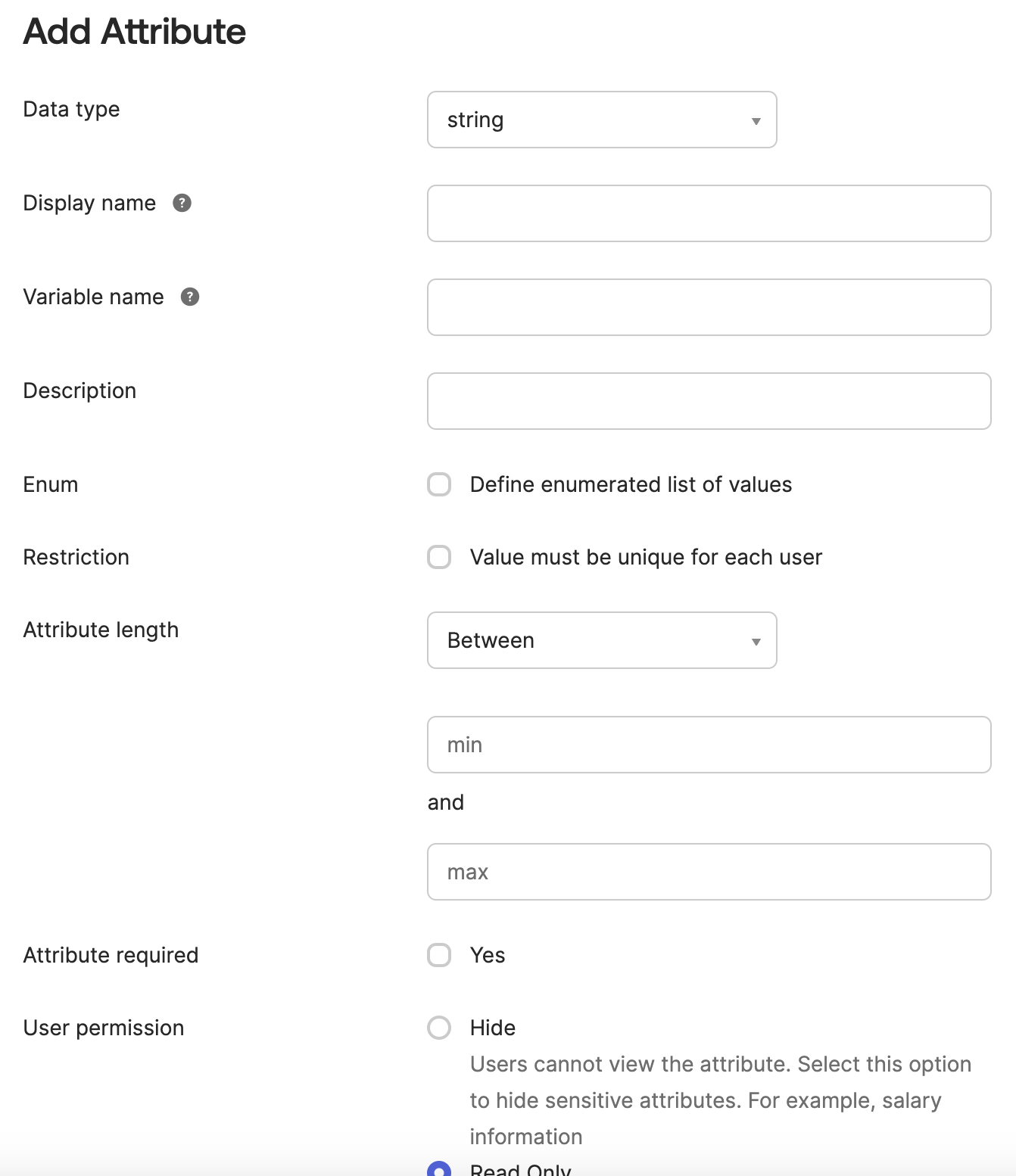Viewport: 1016px width, 1176px height.
Task: Click the min length input box
Action: 709,745
